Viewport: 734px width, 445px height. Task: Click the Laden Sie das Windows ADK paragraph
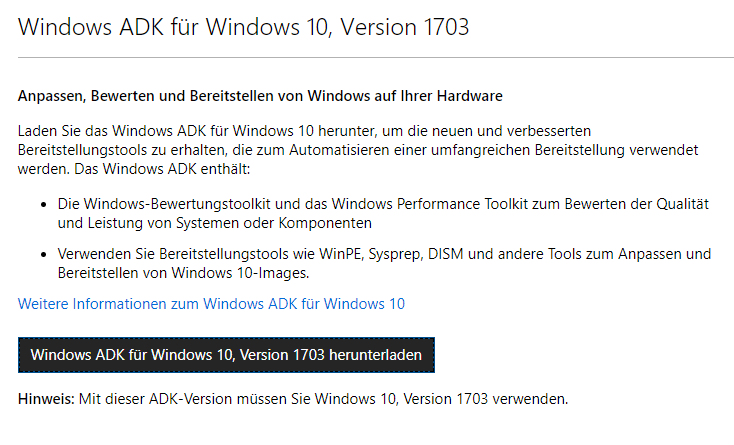coord(358,150)
